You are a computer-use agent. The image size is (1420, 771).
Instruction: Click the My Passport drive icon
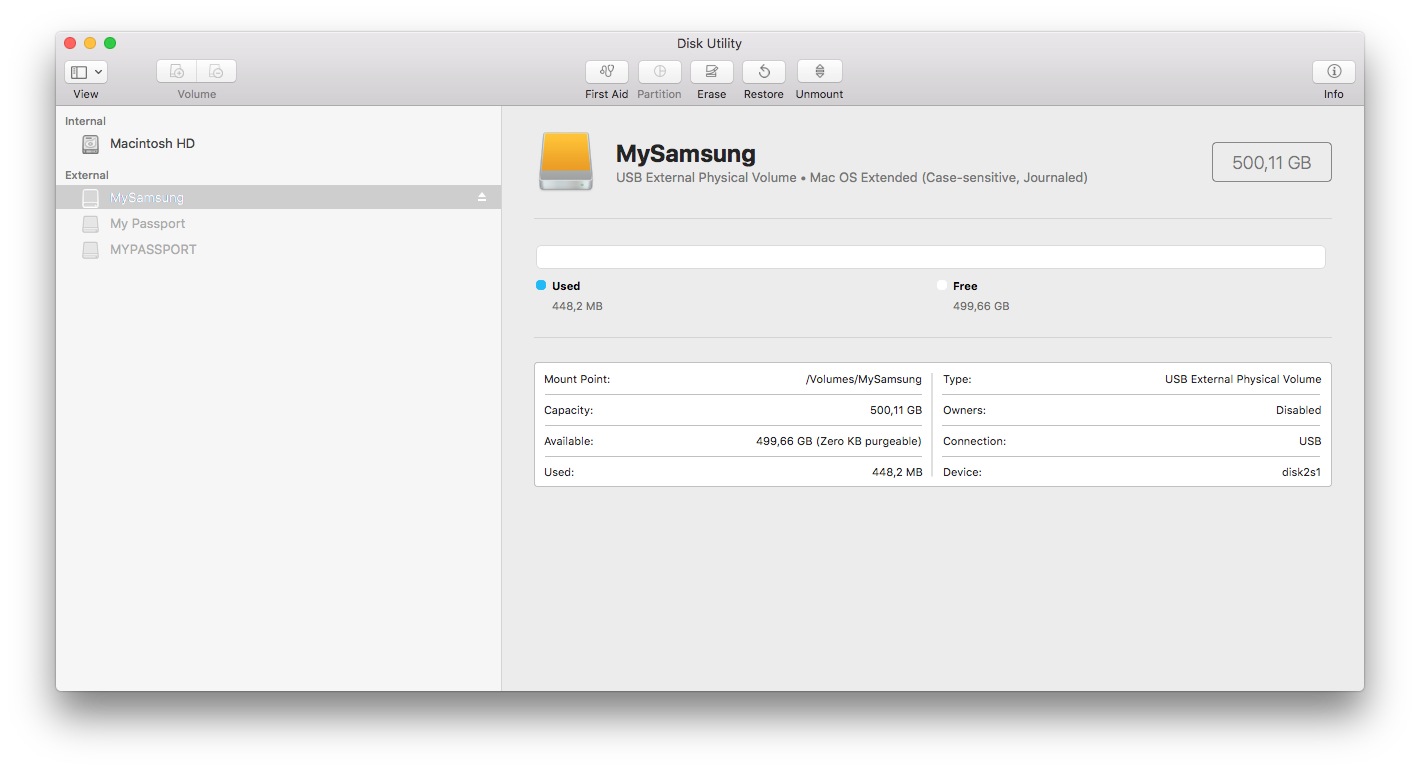(x=91, y=224)
